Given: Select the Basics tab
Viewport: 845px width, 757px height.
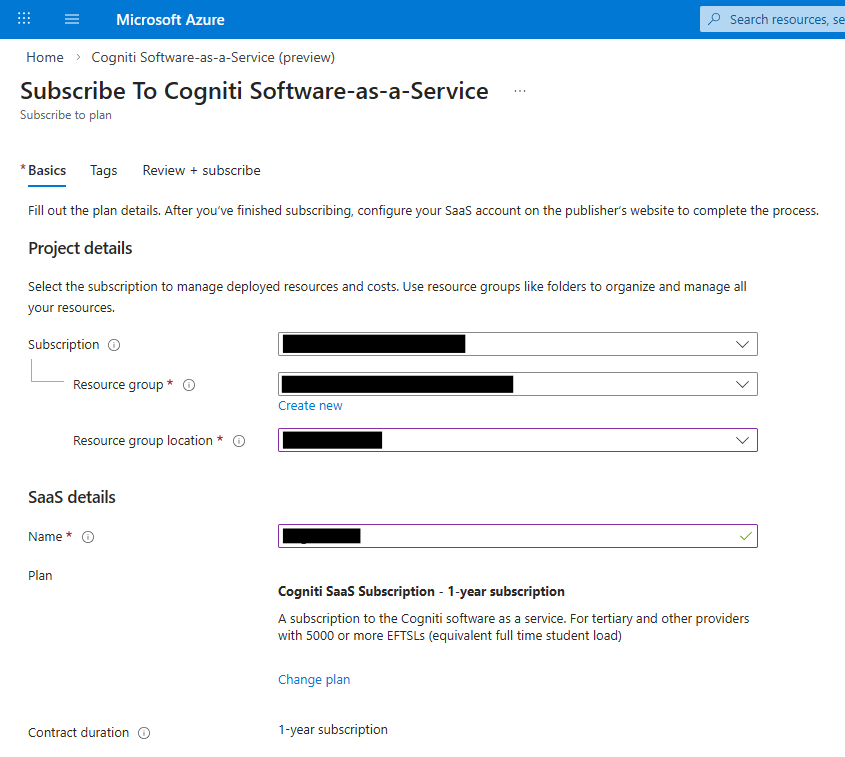Looking at the screenshot, I should pyautogui.click(x=47, y=171).
